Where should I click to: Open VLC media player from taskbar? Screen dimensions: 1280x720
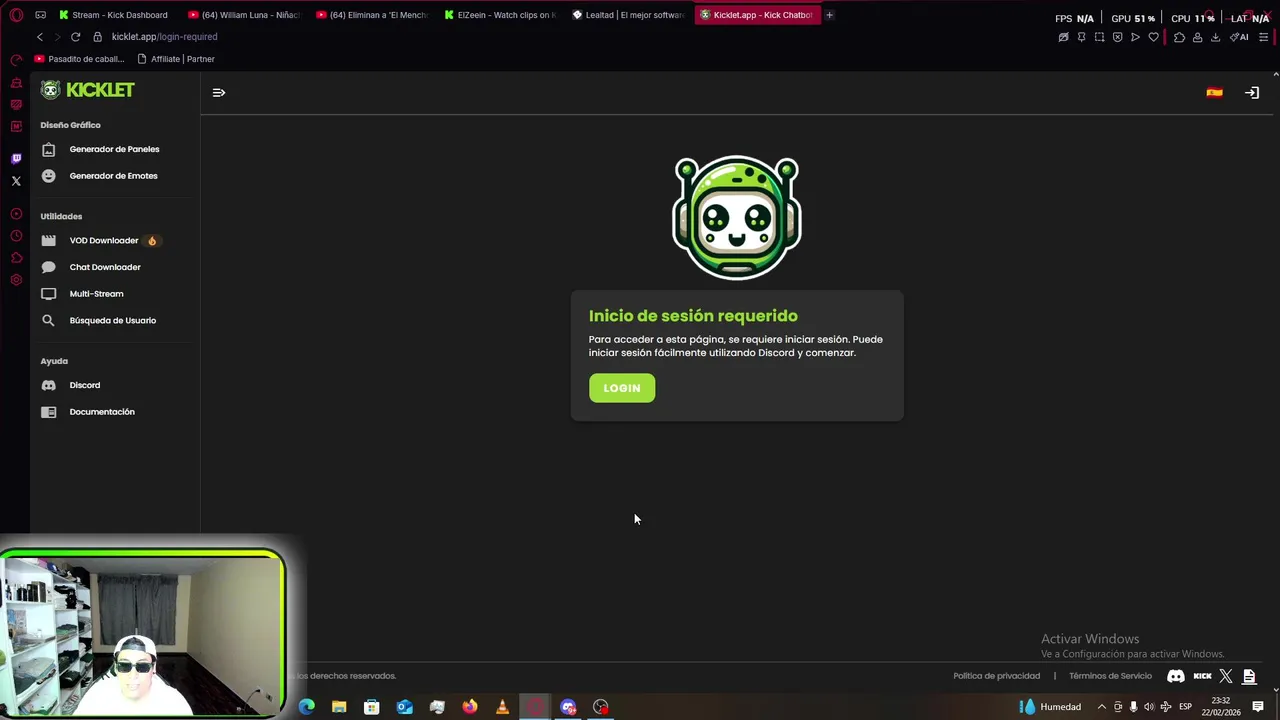pyautogui.click(x=502, y=707)
